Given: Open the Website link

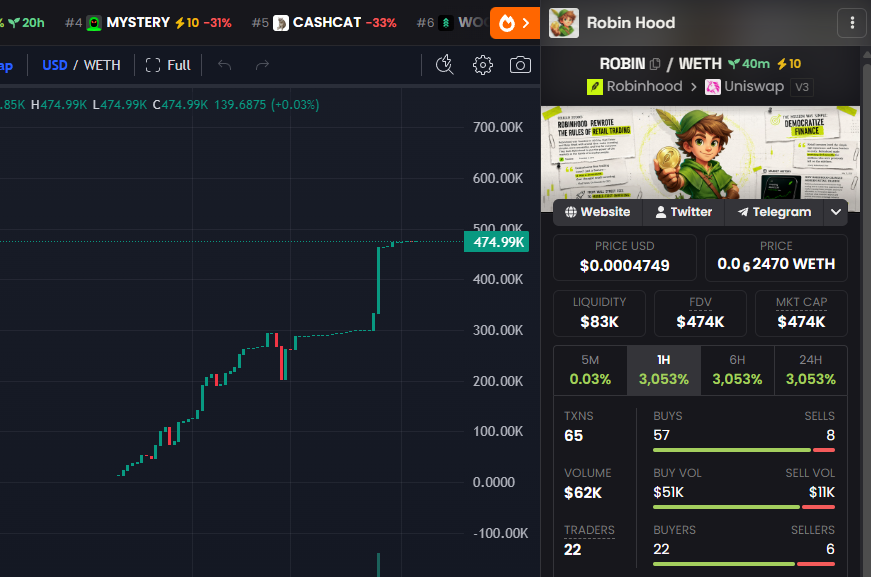Looking at the screenshot, I should (x=598, y=212).
